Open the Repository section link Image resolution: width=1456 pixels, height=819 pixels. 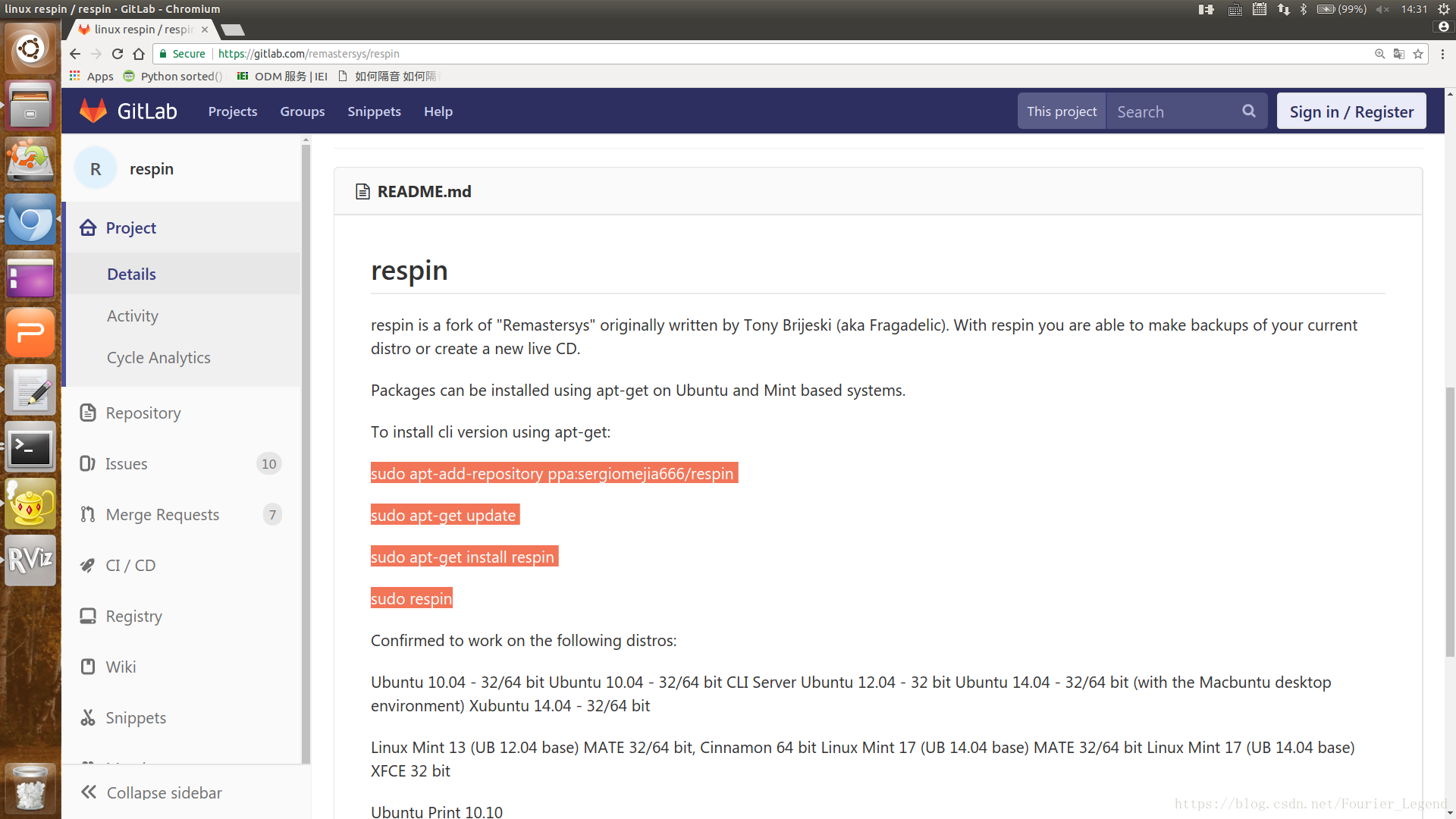(x=143, y=413)
